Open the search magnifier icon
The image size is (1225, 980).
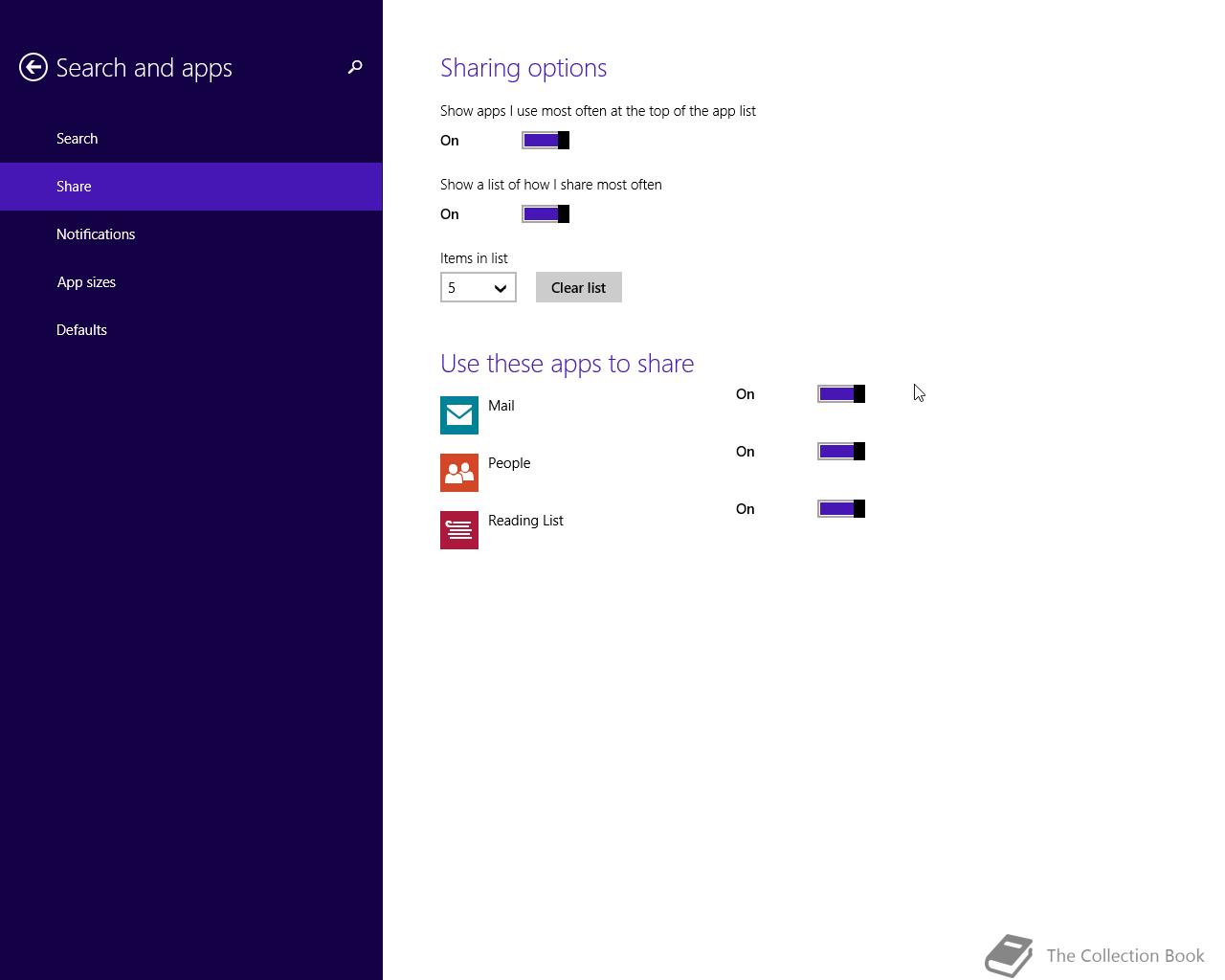click(x=355, y=67)
